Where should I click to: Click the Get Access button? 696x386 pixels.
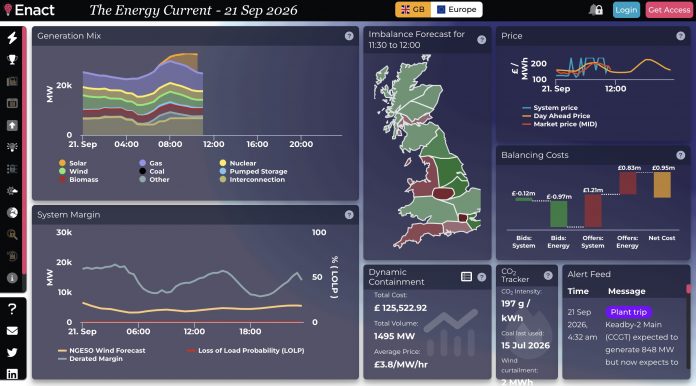click(x=668, y=10)
